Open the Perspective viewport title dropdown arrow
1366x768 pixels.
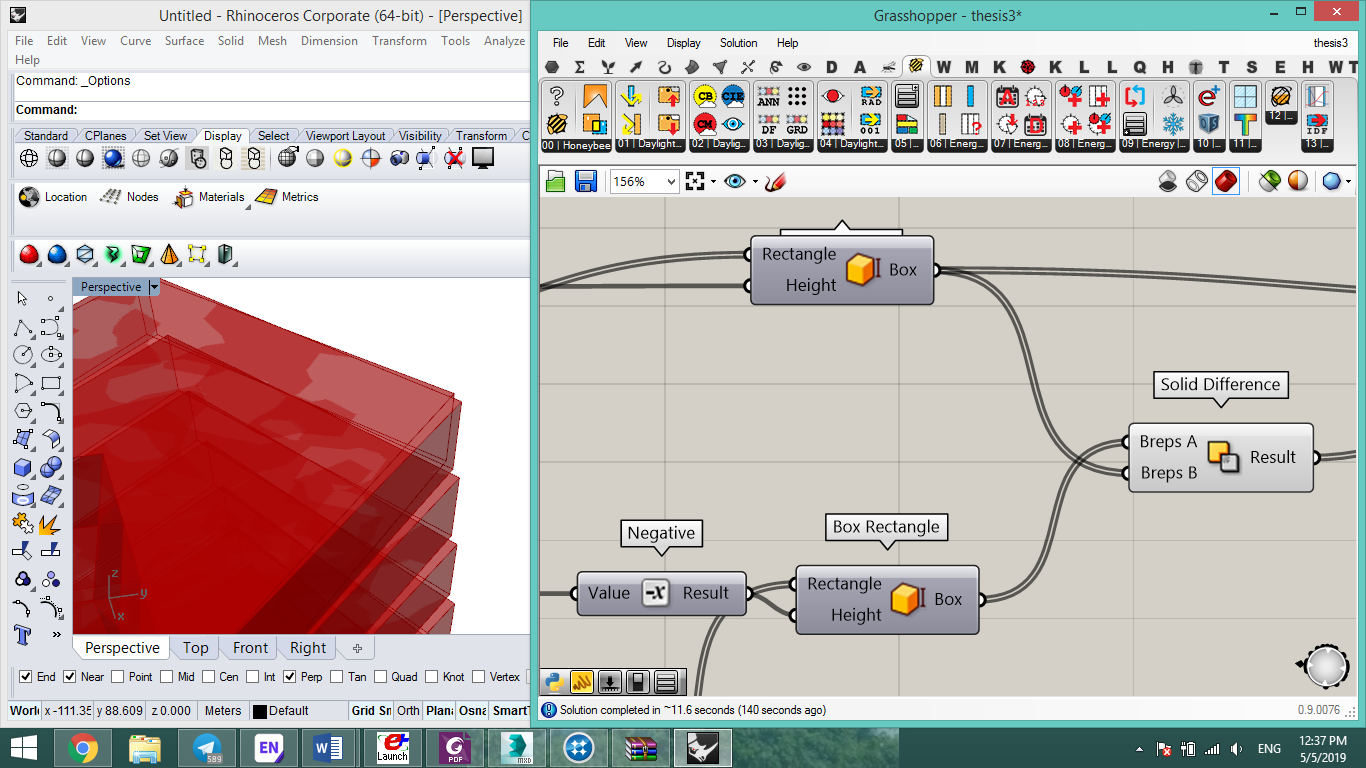[154, 287]
